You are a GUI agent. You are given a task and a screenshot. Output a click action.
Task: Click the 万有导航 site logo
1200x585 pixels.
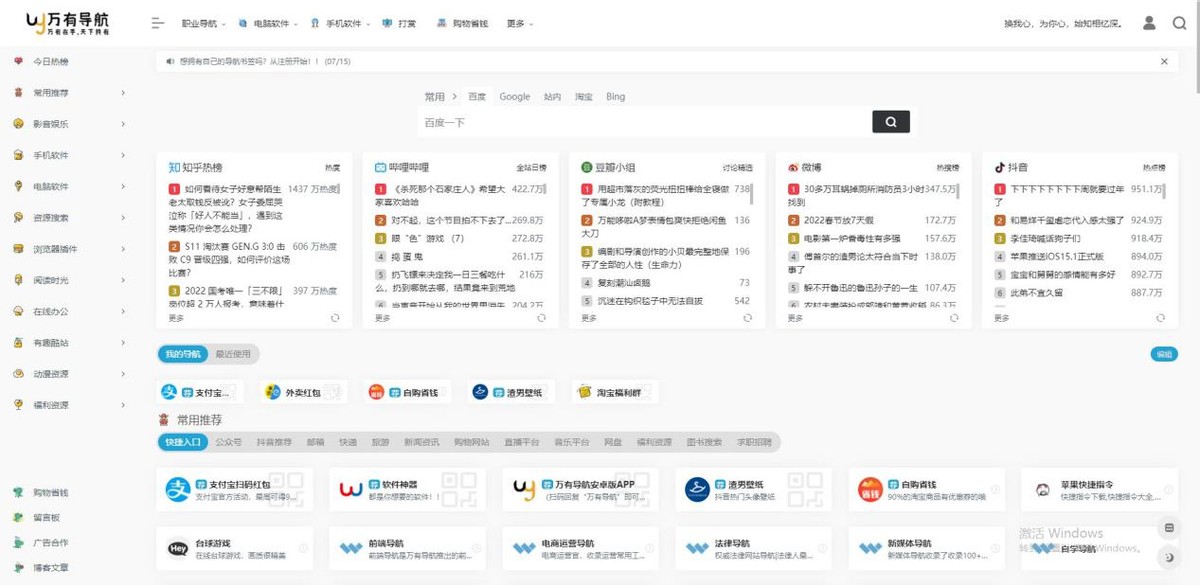(68, 23)
